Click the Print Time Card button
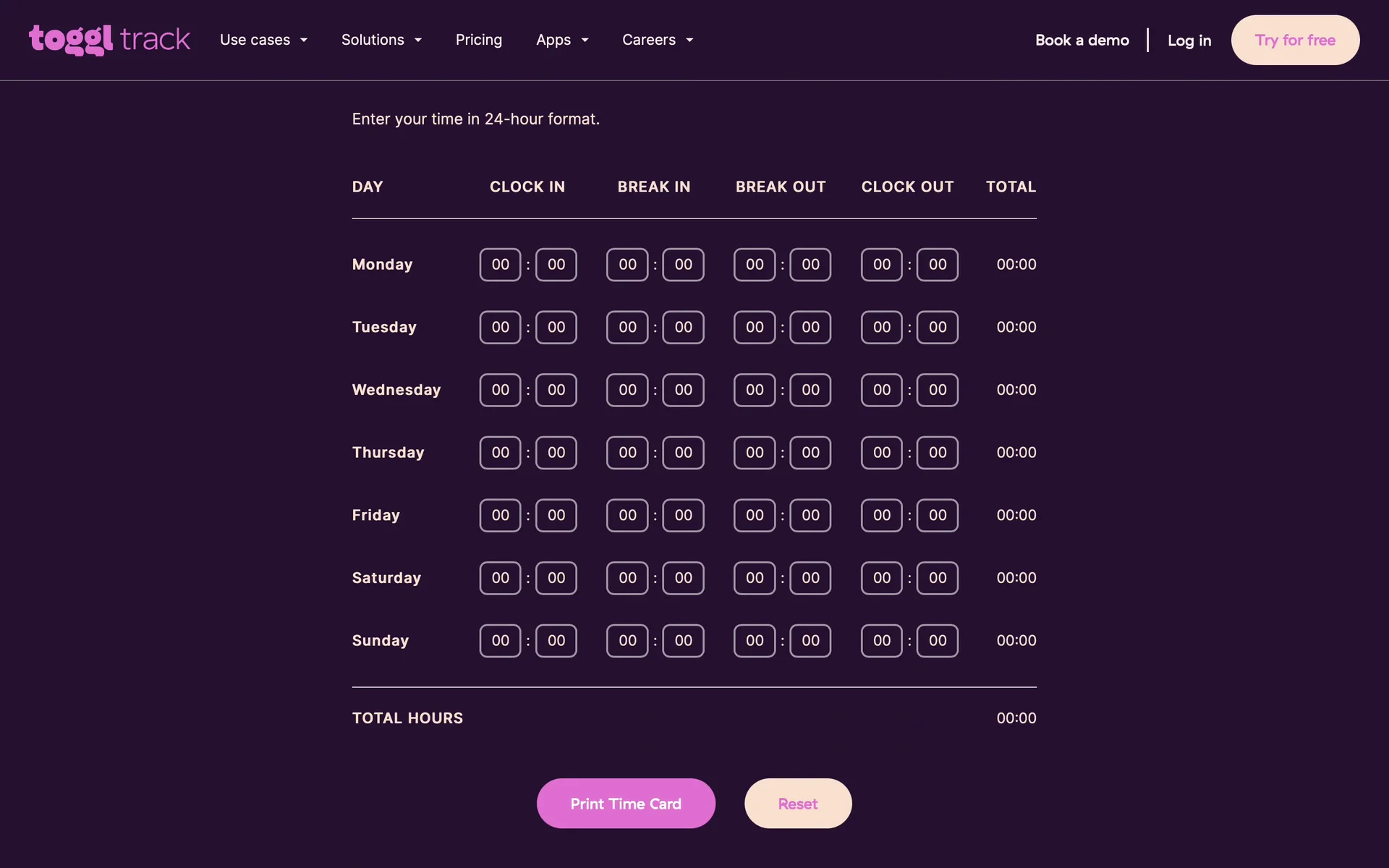Viewport: 1389px width, 868px height. pyautogui.click(x=626, y=804)
